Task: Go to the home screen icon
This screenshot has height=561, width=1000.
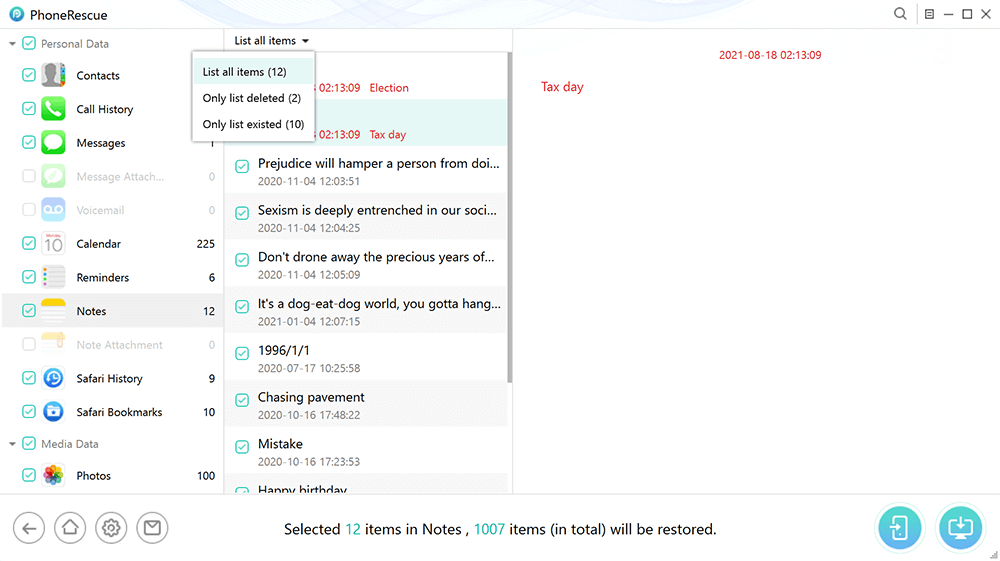Action: (70, 528)
